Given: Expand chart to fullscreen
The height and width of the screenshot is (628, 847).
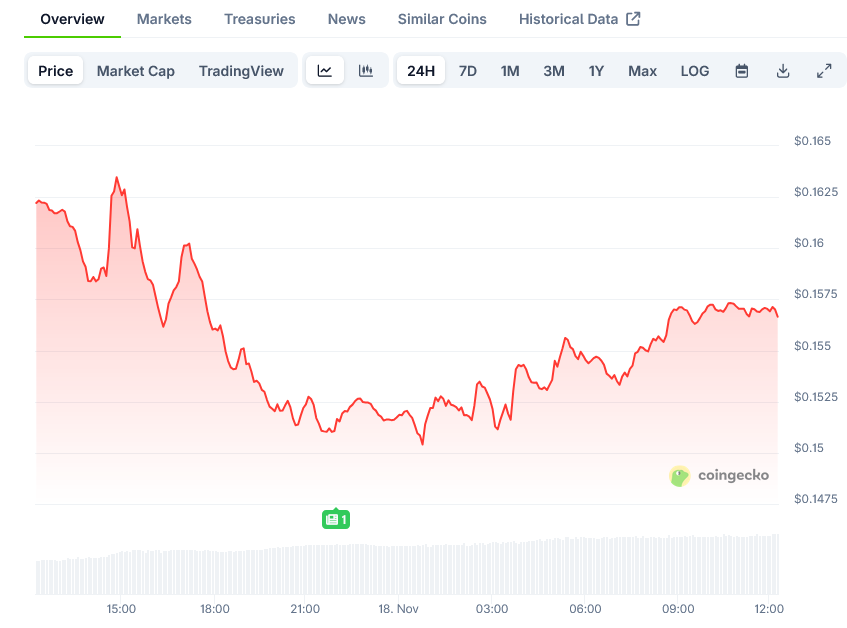Looking at the screenshot, I should tap(824, 71).
